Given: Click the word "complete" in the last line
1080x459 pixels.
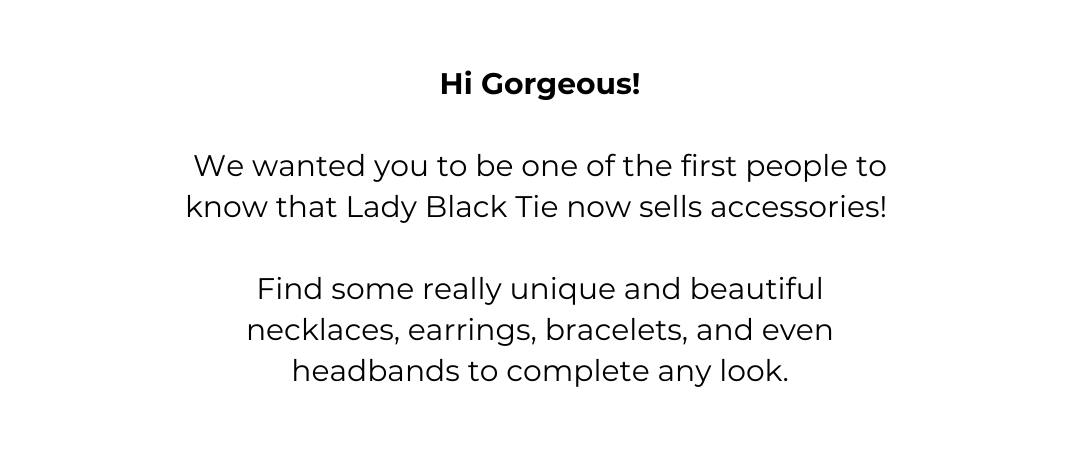Looking at the screenshot, I should 577,372.
